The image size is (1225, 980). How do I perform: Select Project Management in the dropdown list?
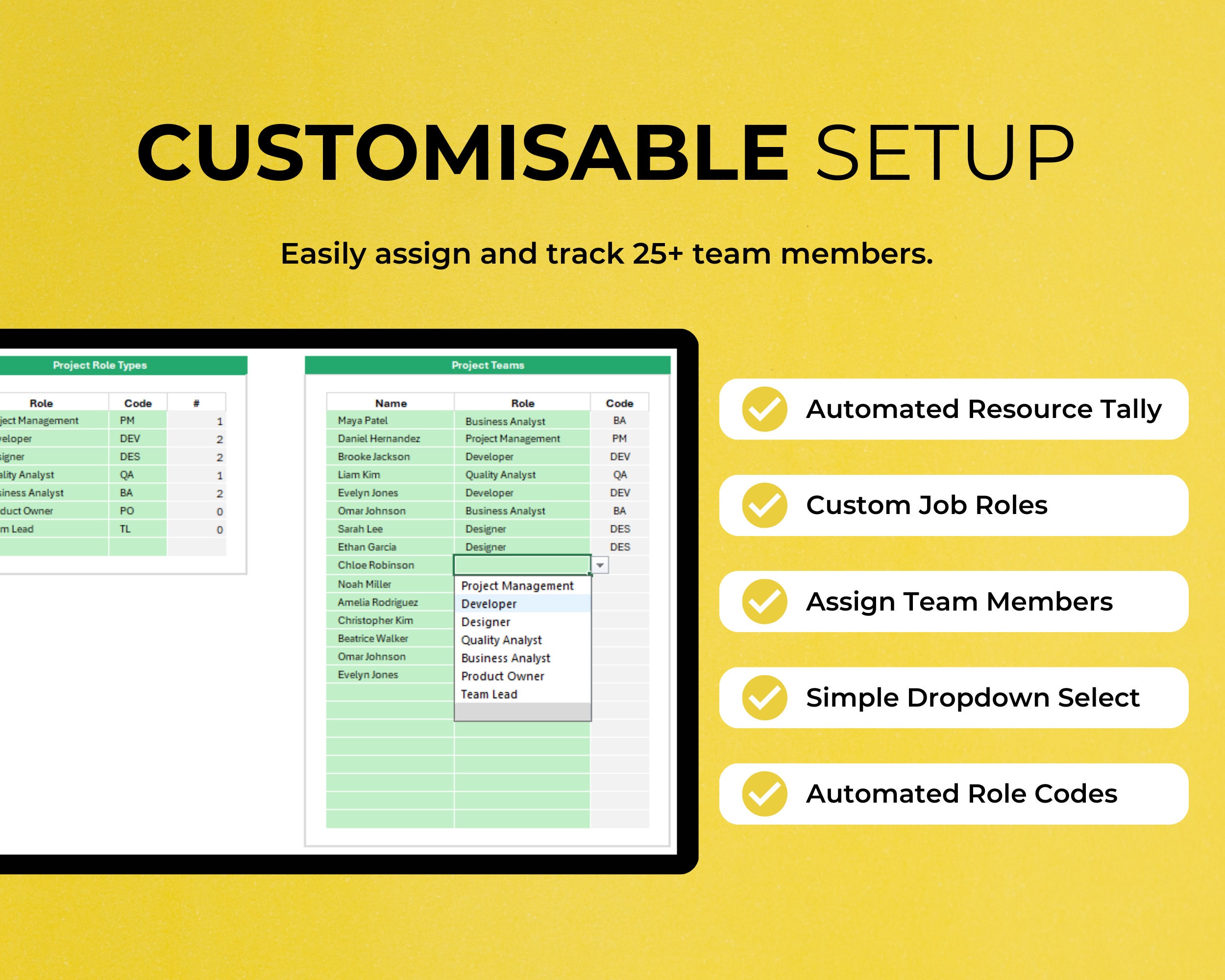pyautogui.click(x=522, y=586)
